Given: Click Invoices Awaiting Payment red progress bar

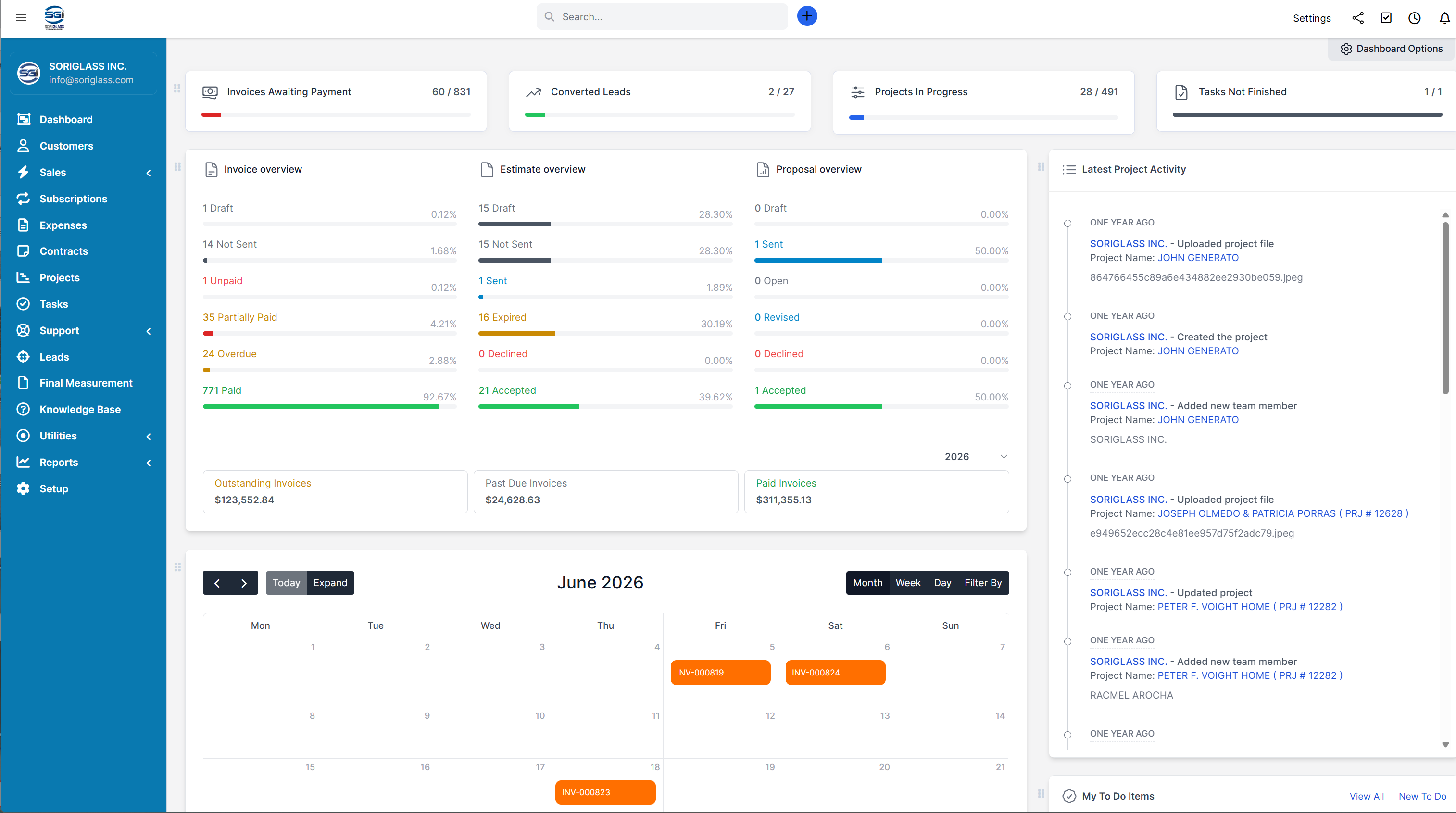Looking at the screenshot, I should (x=336, y=115).
